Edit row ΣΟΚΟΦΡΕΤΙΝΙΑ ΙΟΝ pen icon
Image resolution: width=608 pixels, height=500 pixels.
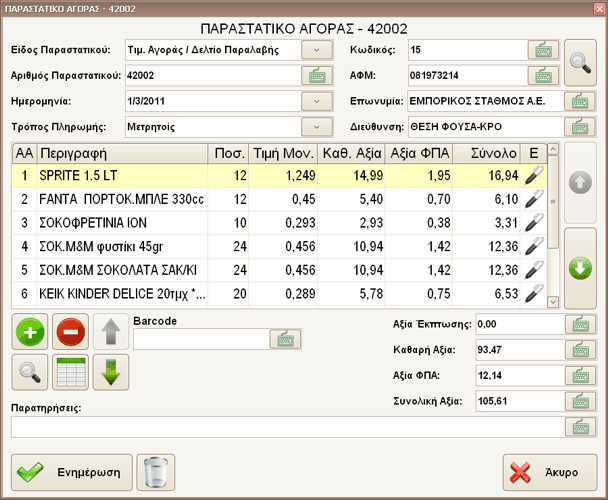point(534,223)
